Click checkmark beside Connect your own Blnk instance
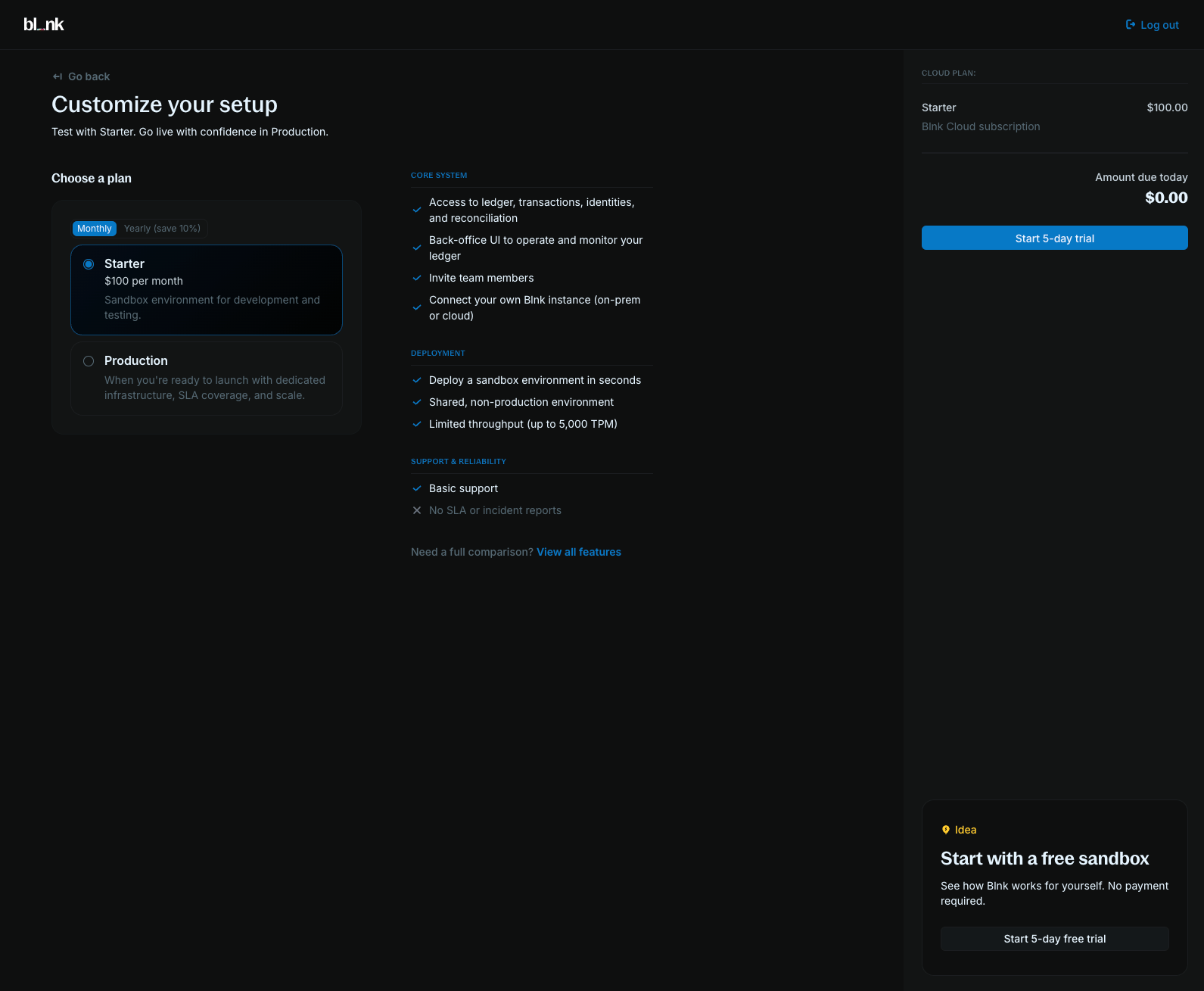The width and height of the screenshot is (1204, 991). [417, 308]
